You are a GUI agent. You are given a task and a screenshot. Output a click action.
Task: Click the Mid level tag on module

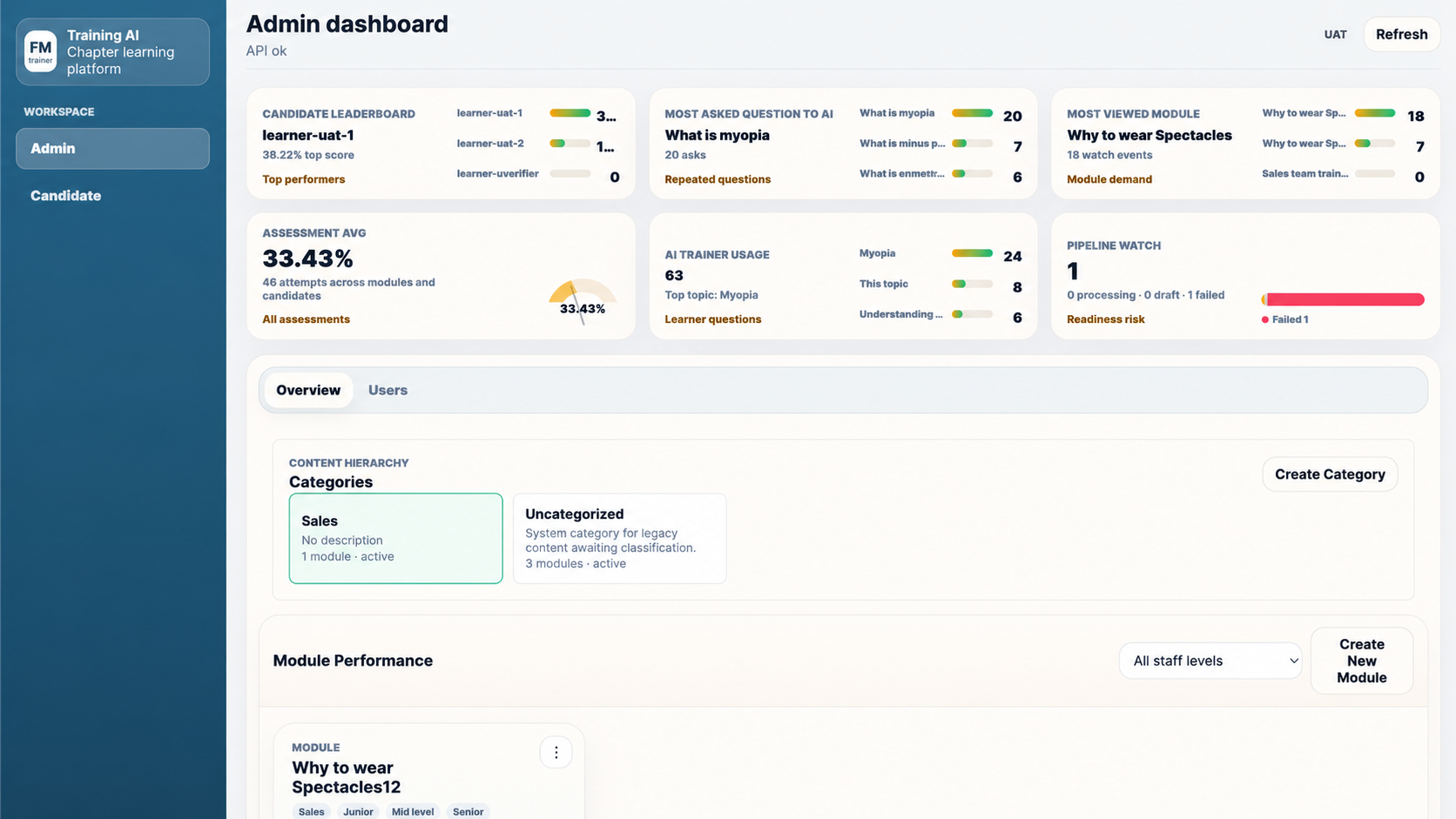[x=413, y=812]
